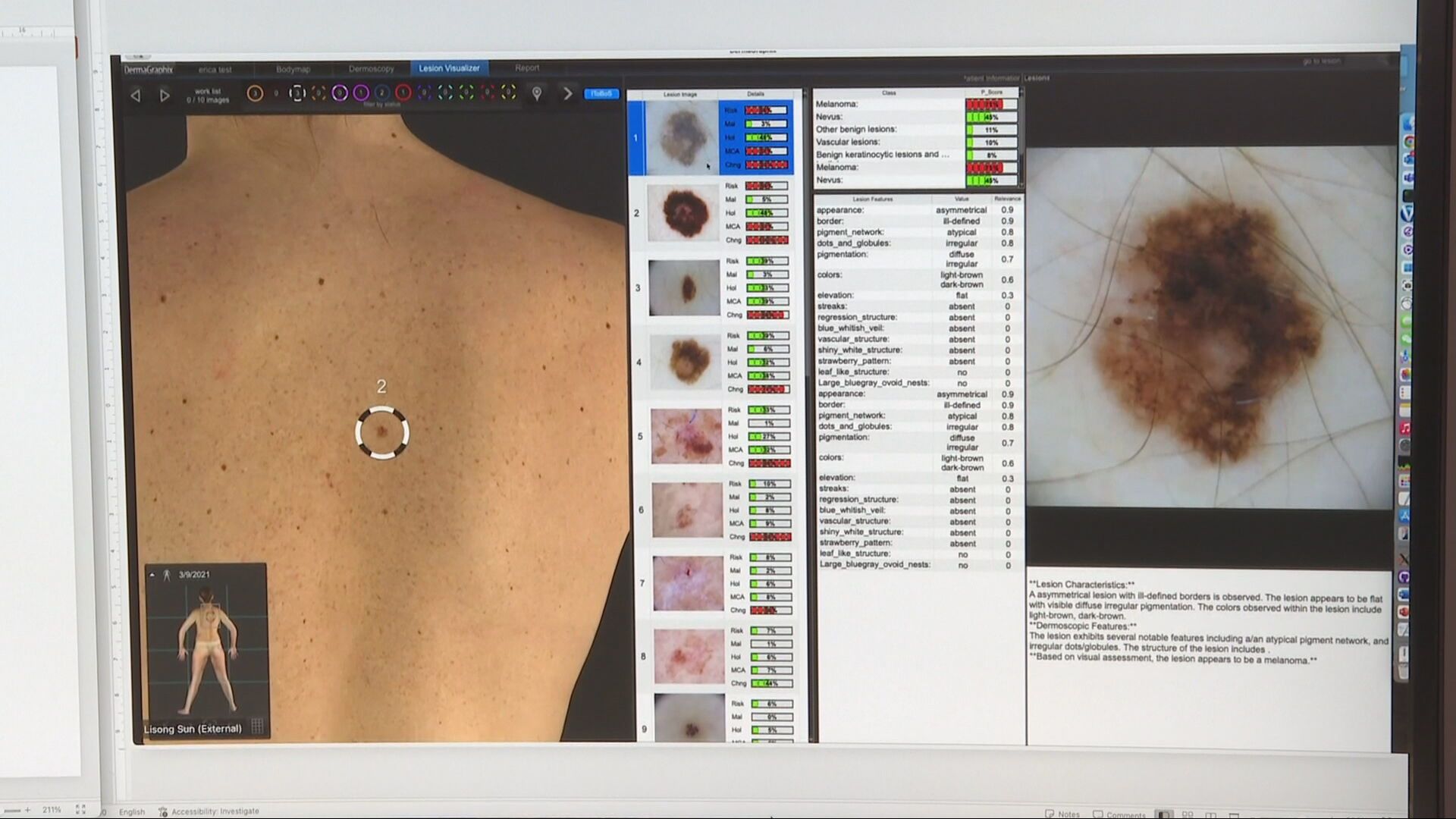Open the Bodymap tab
Image resolution: width=1456 pixels, height=819 pixels.
pyautogui.click(x=293, y=69)
